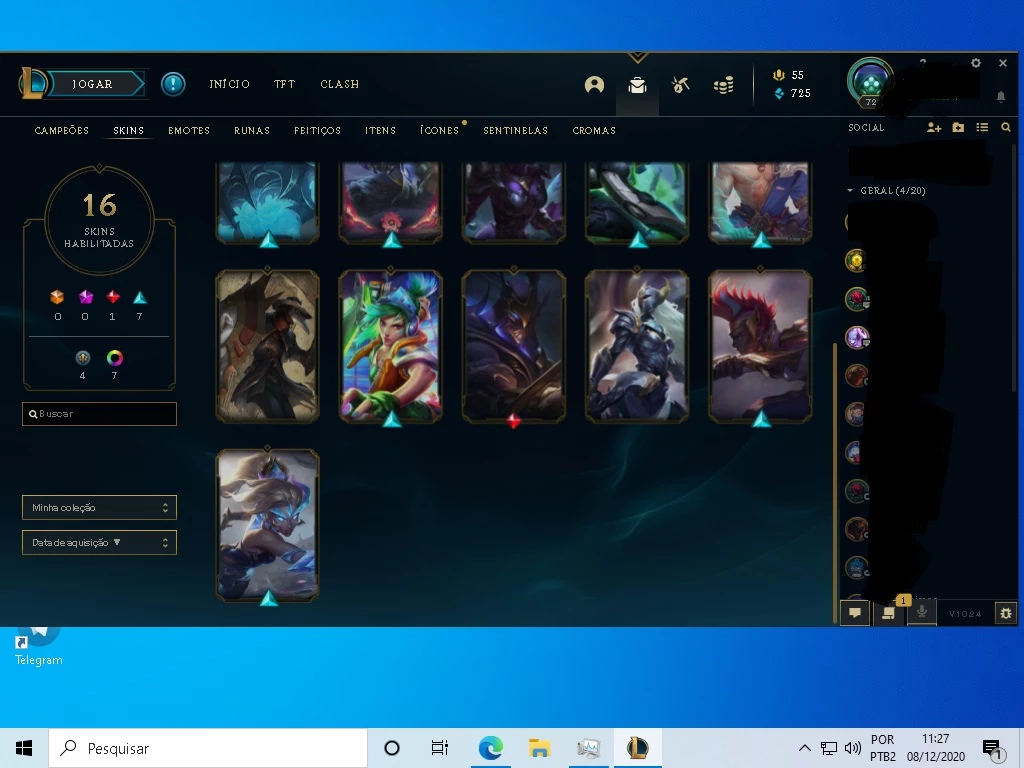Open the store coins icon

pos(724,85)
